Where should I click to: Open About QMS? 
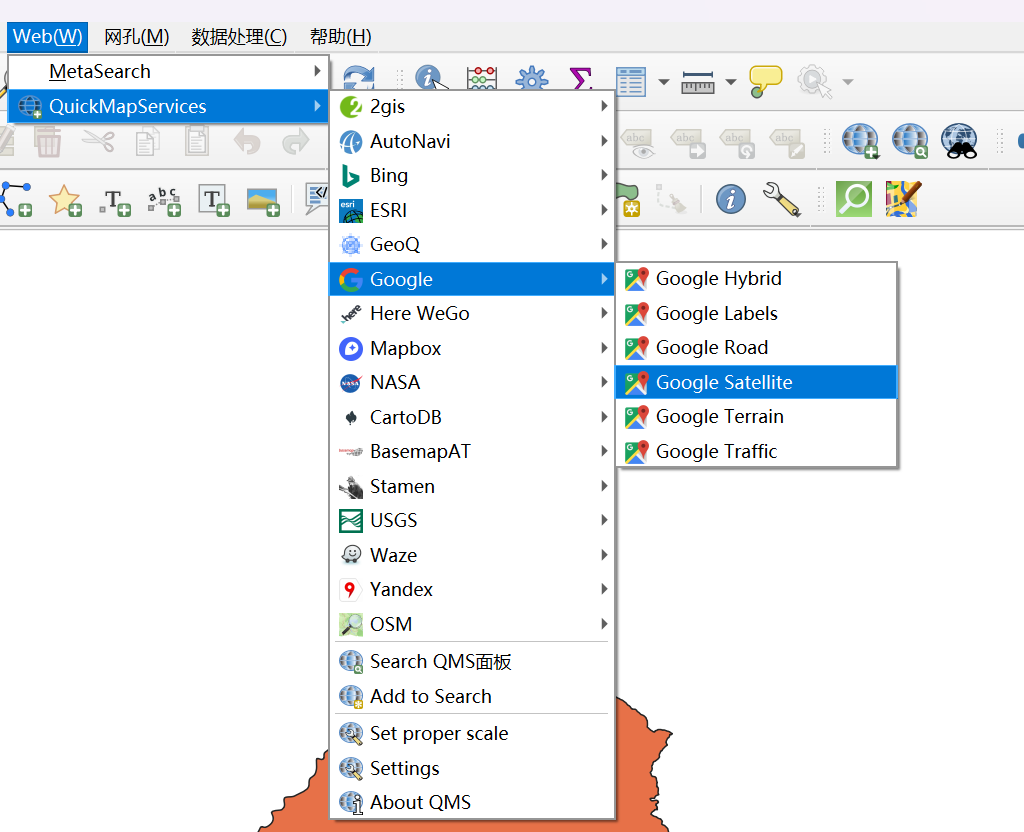tap(472, 802)
